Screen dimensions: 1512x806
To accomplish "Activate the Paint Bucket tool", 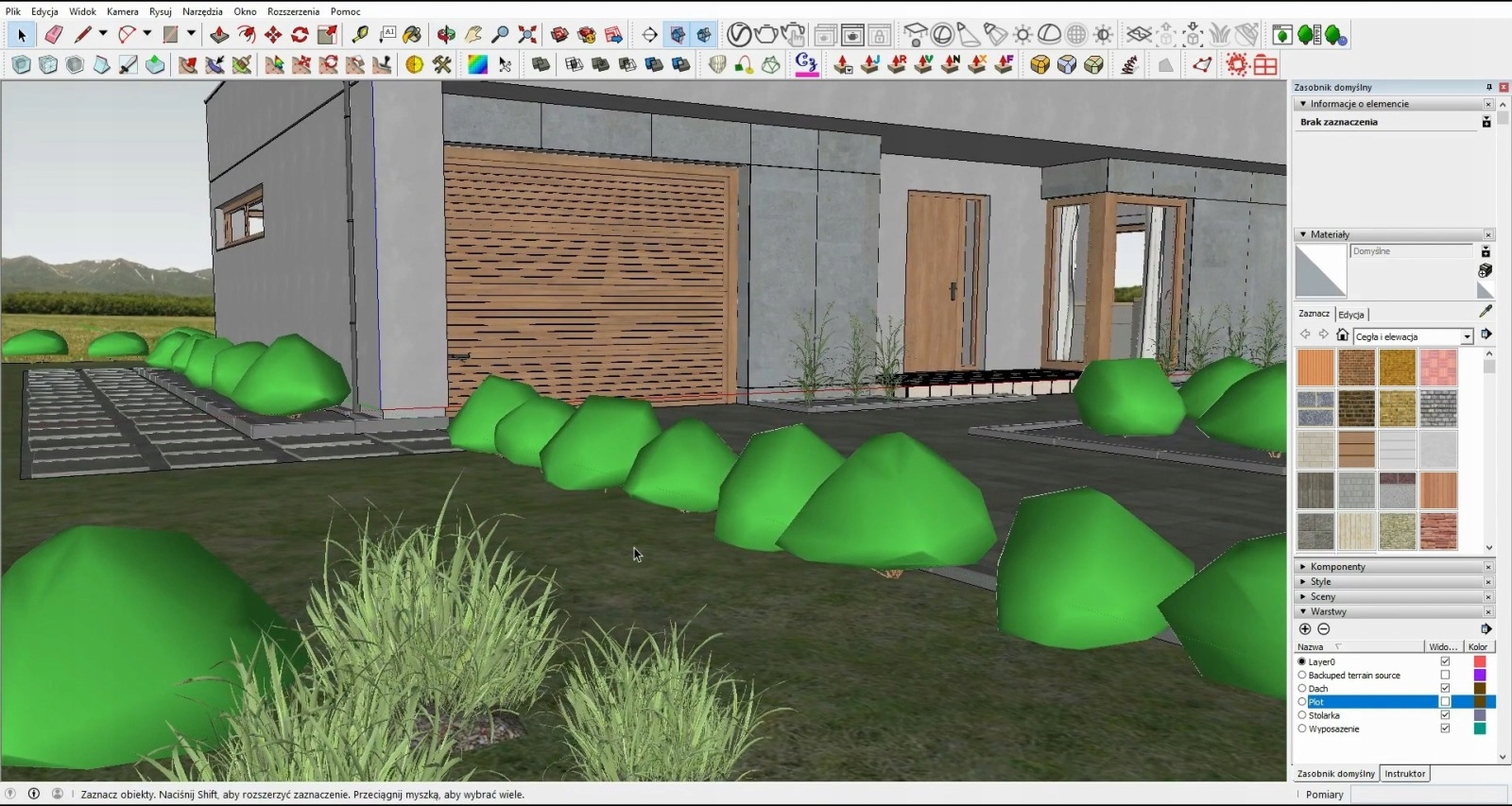I will 412,35.
